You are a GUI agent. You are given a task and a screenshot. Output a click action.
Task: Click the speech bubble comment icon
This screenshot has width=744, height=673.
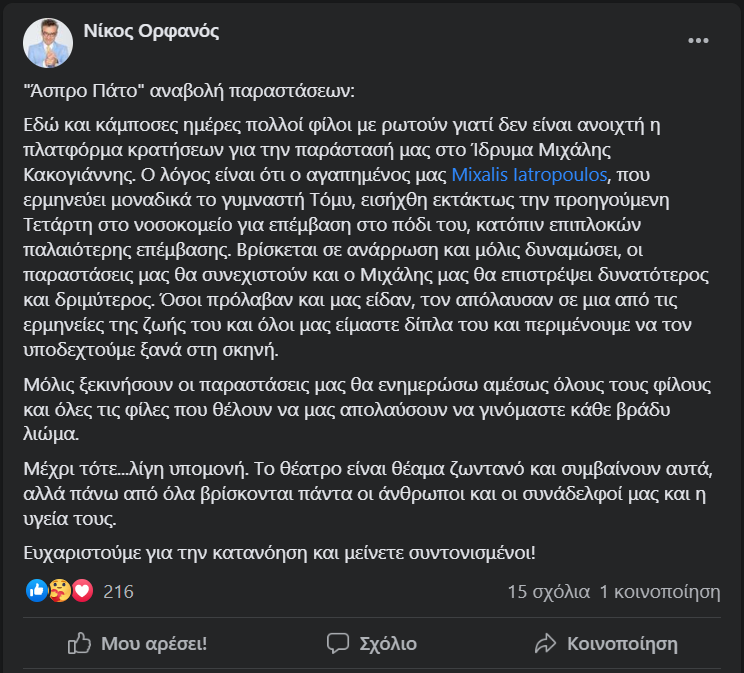click(338, 644)
